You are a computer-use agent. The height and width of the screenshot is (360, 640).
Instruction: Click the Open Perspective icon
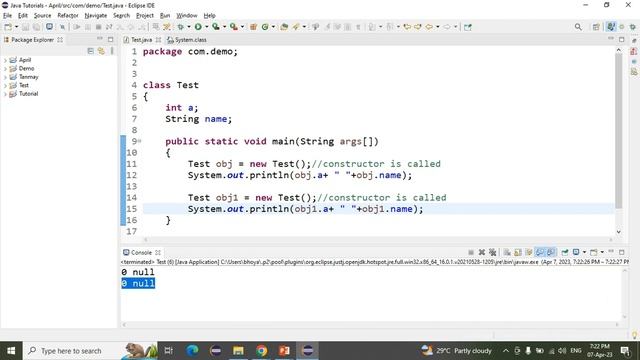pyautogui.click(x=596, y=27)
